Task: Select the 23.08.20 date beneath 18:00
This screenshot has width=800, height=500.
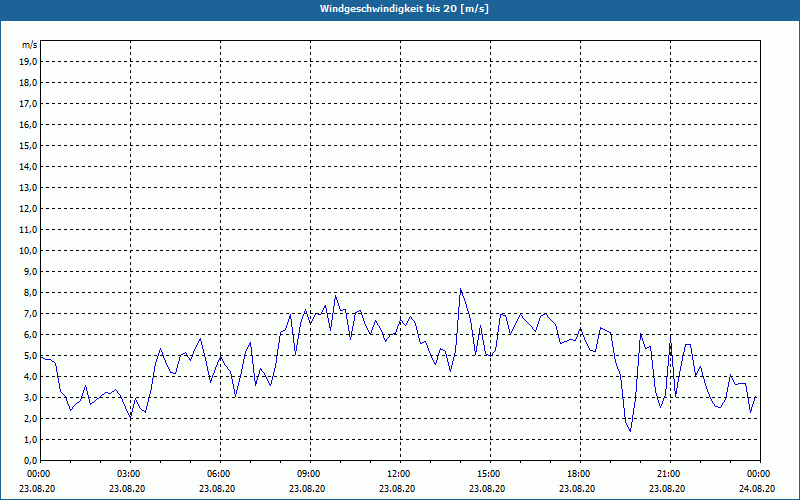Action: [x=577, y=488]
